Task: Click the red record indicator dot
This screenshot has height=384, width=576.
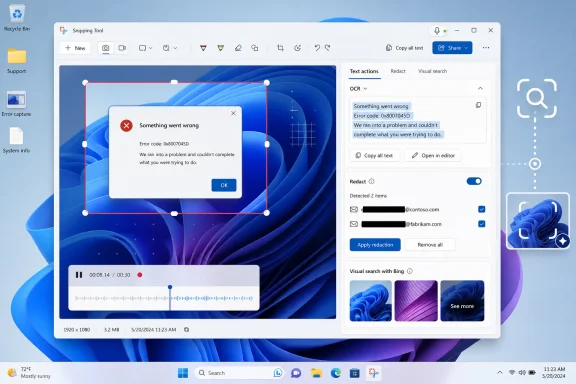Action: coord(140,275)
